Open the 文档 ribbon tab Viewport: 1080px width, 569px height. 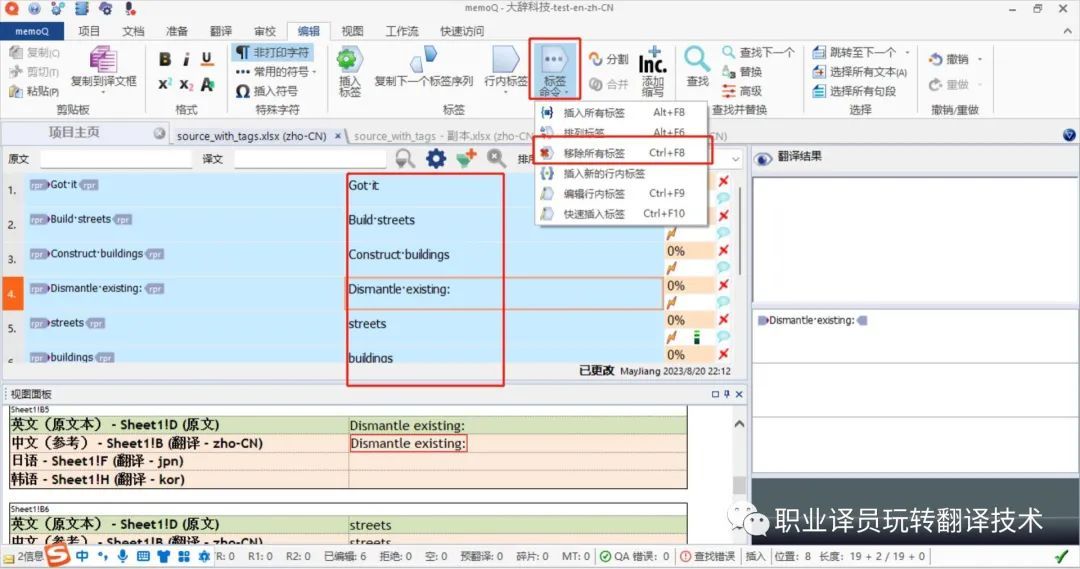click(x=133, y=31)
